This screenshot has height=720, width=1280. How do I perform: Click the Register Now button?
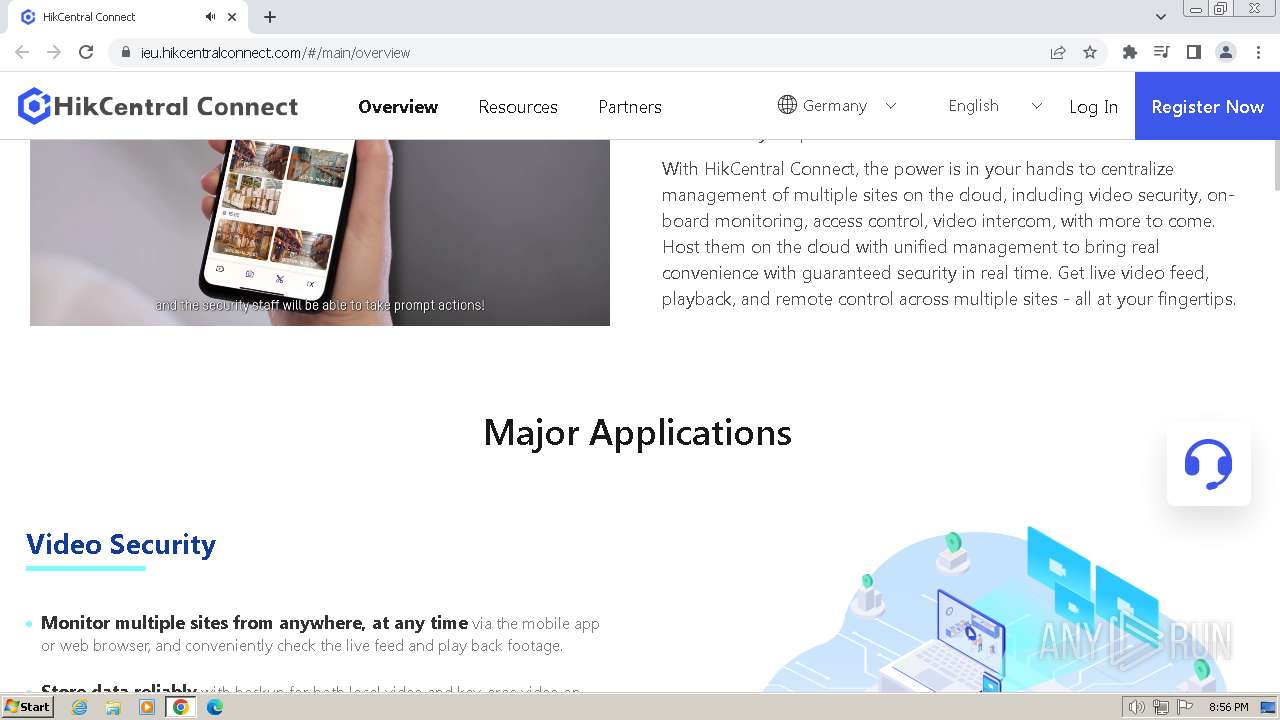click(x=1207, y=106)
